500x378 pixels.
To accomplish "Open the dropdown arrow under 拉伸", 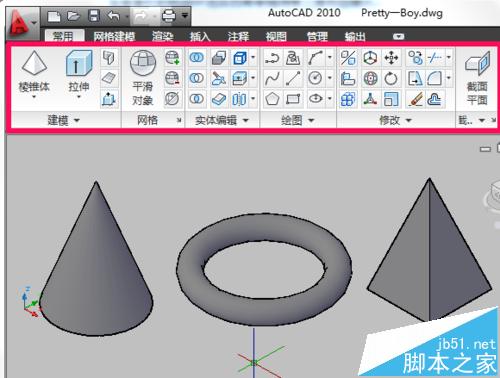I will click(x=79, y=97).
